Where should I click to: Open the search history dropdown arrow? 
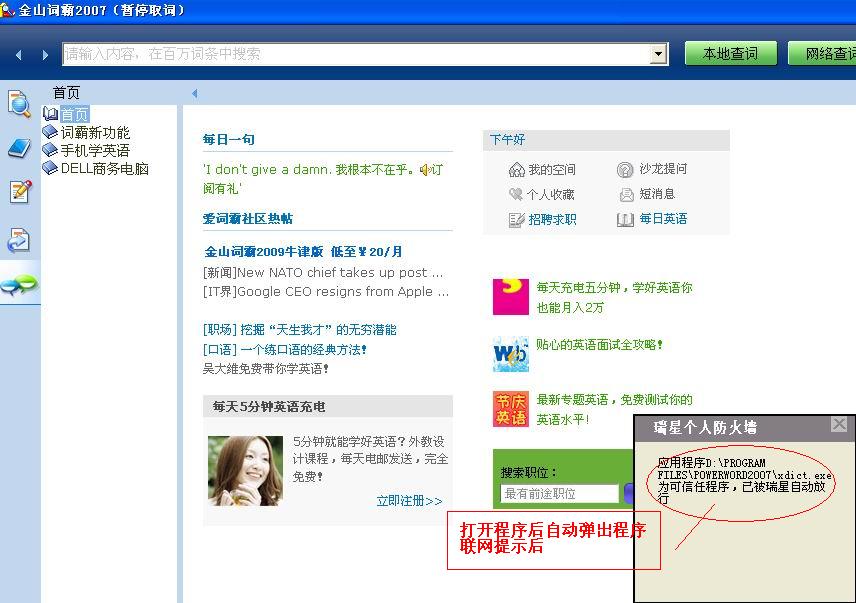(x=658, y=54)
